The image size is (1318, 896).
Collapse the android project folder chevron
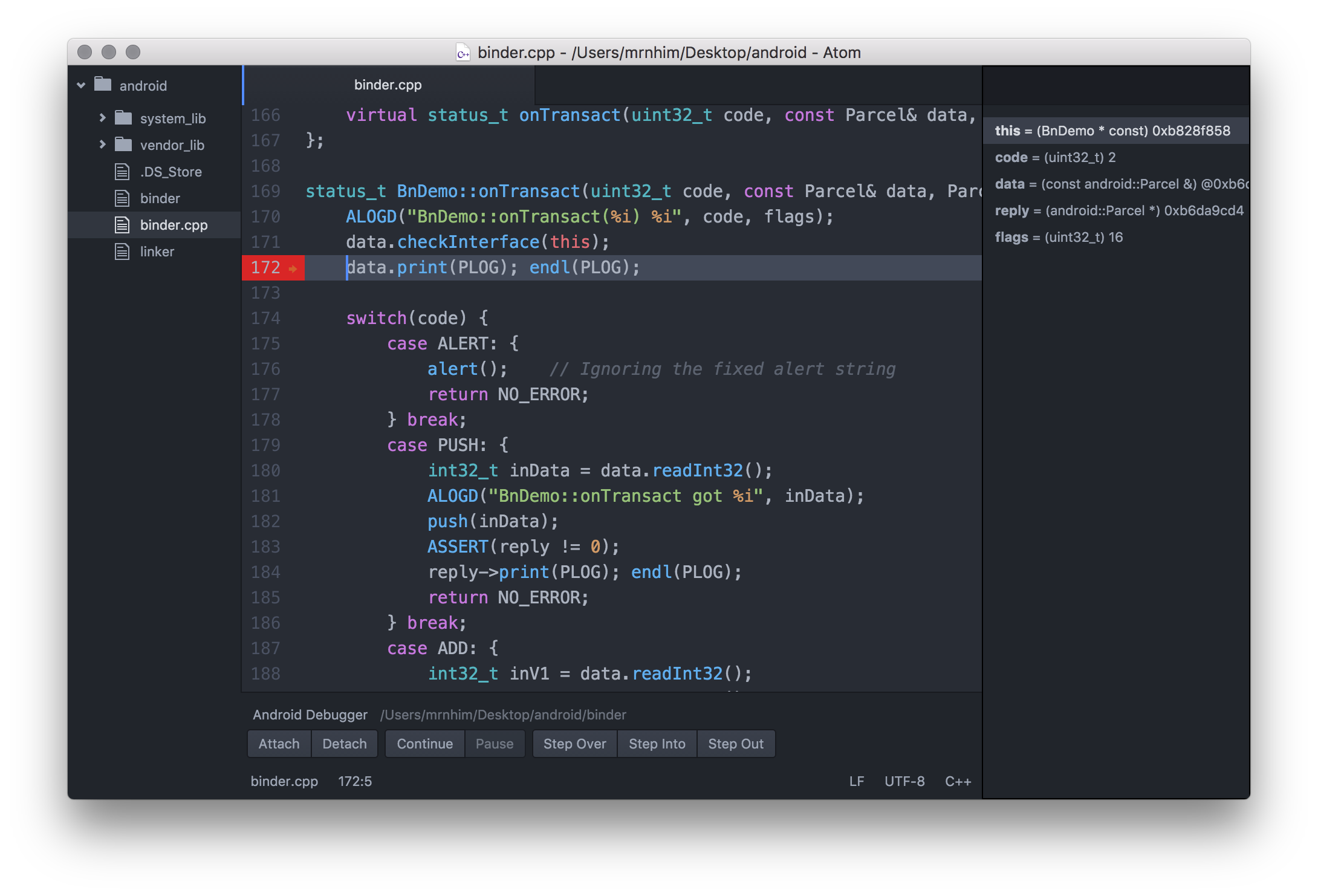(81, 85)
